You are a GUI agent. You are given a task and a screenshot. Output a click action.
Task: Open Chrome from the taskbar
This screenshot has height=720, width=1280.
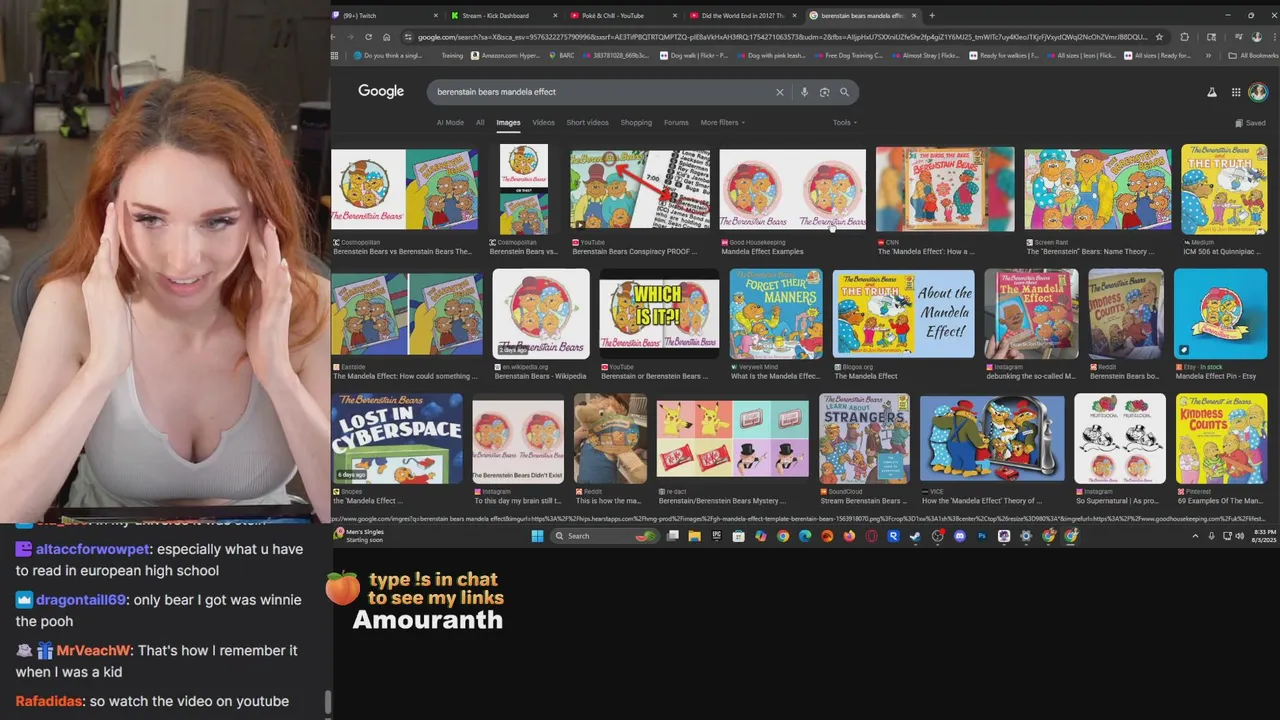(x=783, y=536)
